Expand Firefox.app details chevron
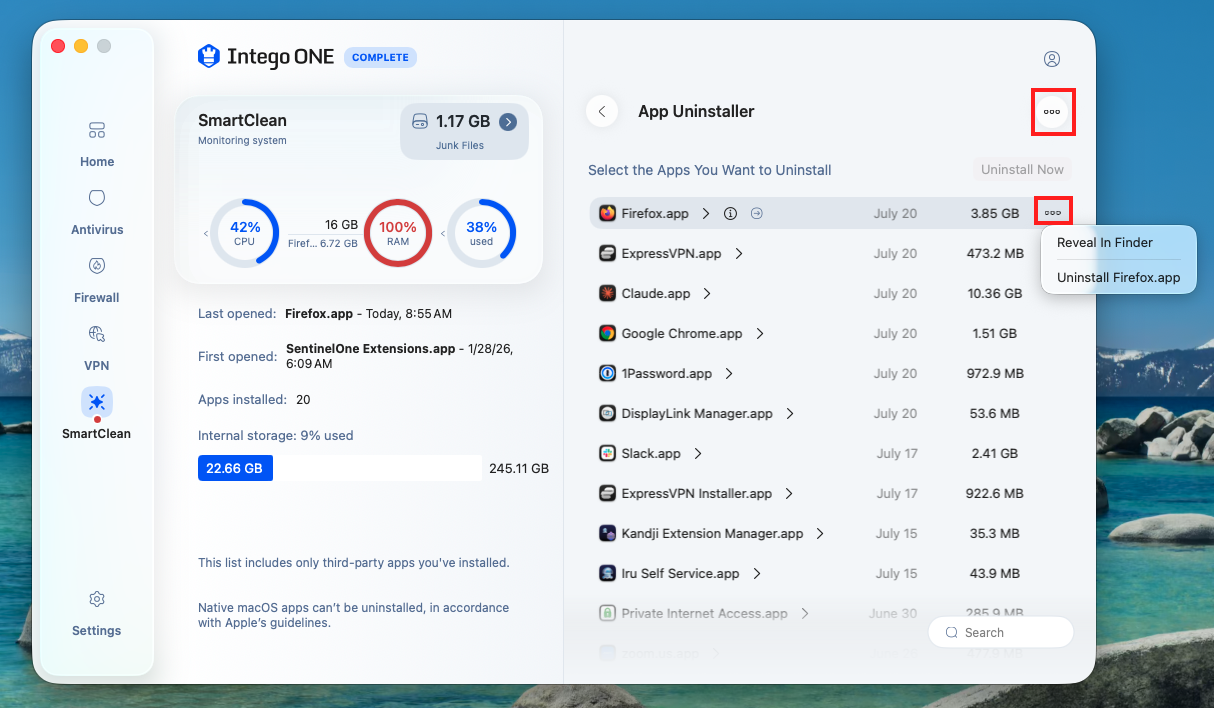The width and height of the screenshot is (1214, 708). click(x=706, y=213)
